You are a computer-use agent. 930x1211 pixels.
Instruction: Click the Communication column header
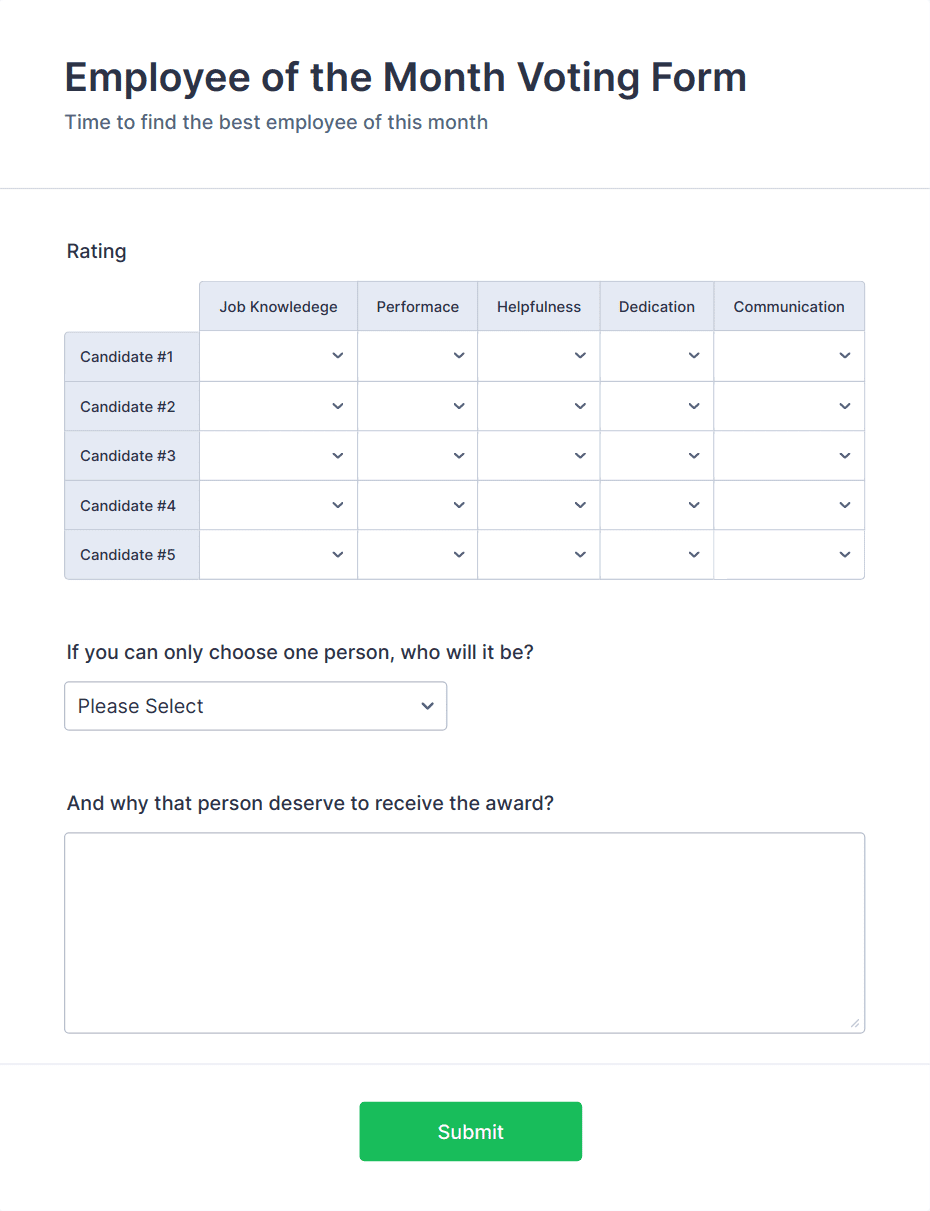(x=789, y=306)
